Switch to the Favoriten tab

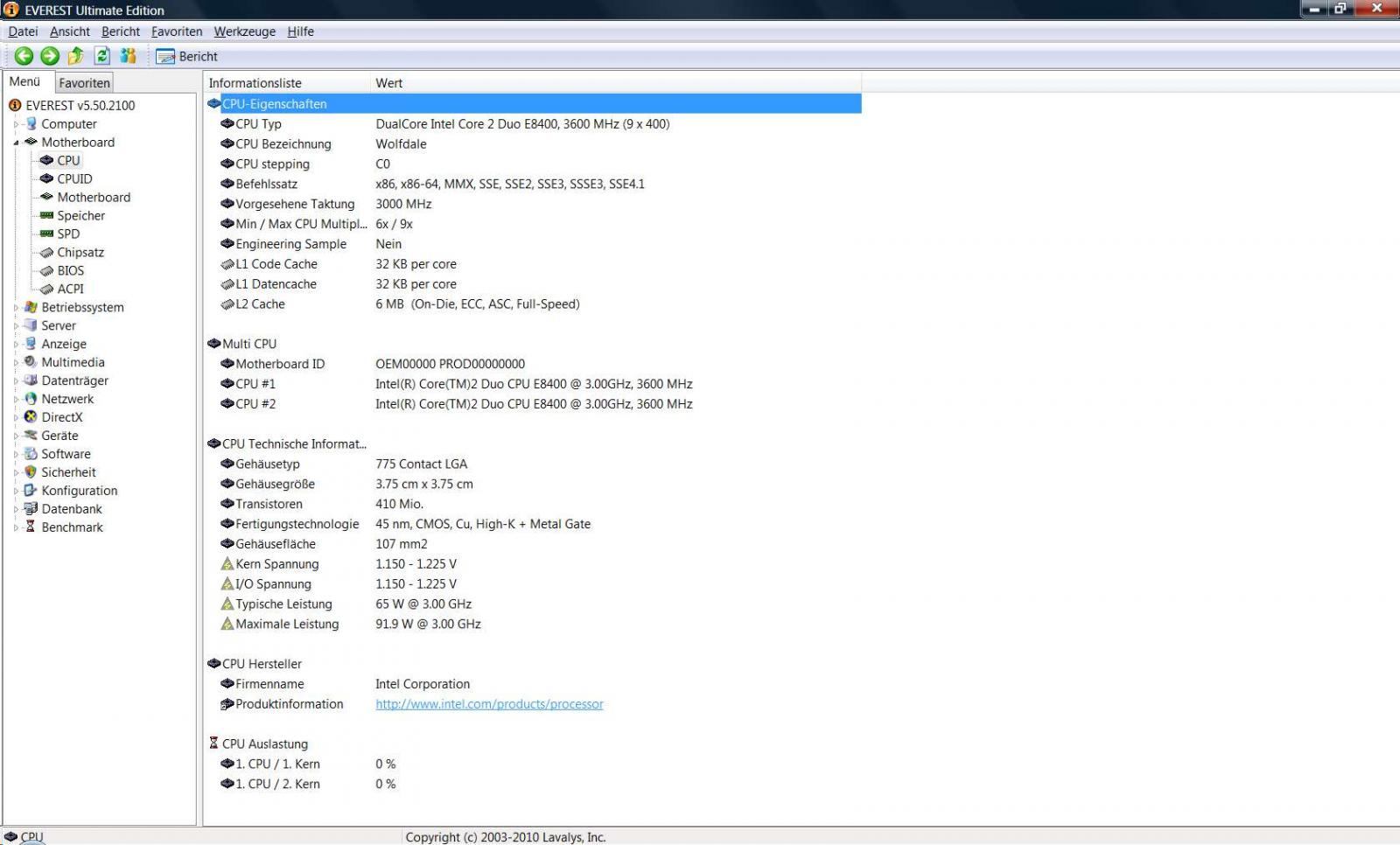85,83
